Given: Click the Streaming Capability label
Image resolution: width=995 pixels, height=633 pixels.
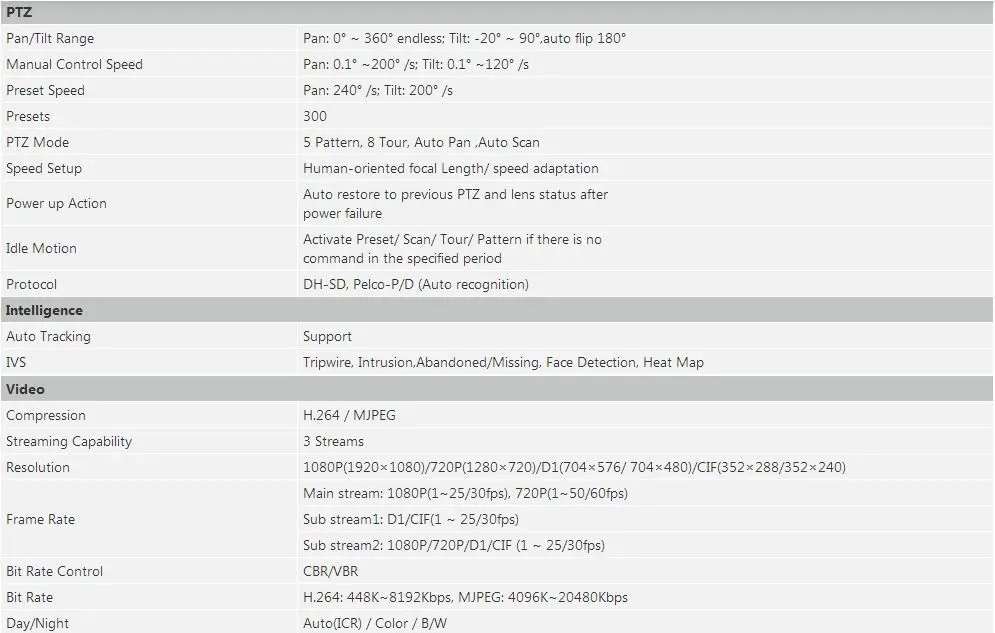Looking at the screenshot, I should point(69,441).
